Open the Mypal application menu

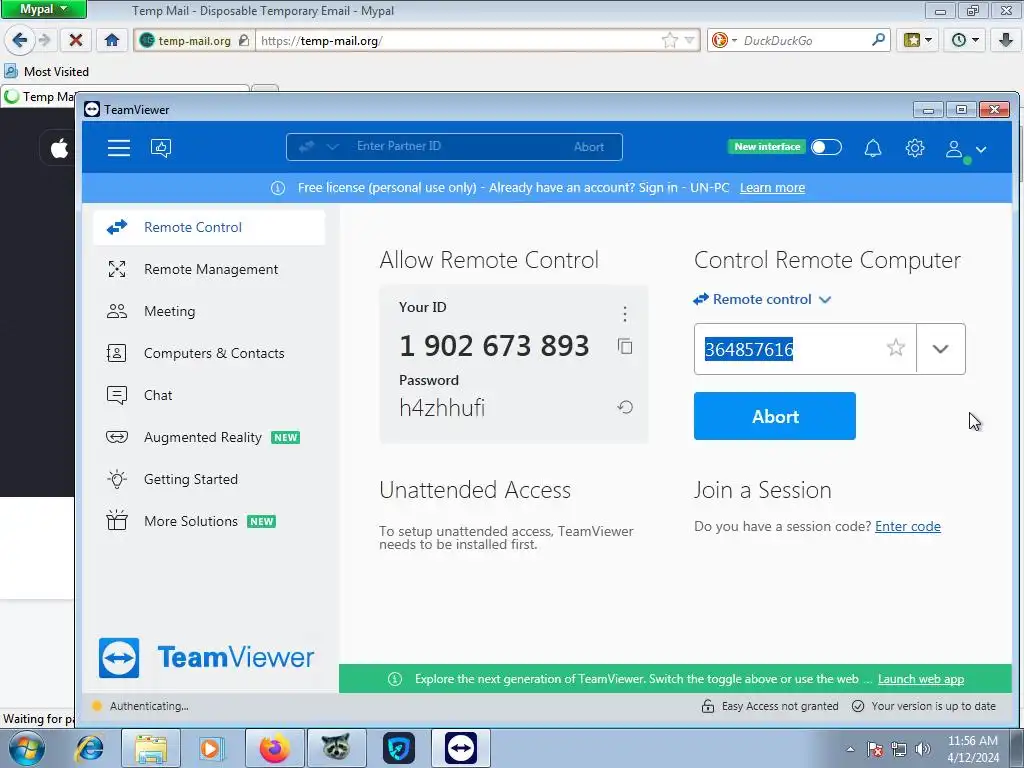(43, 9)
